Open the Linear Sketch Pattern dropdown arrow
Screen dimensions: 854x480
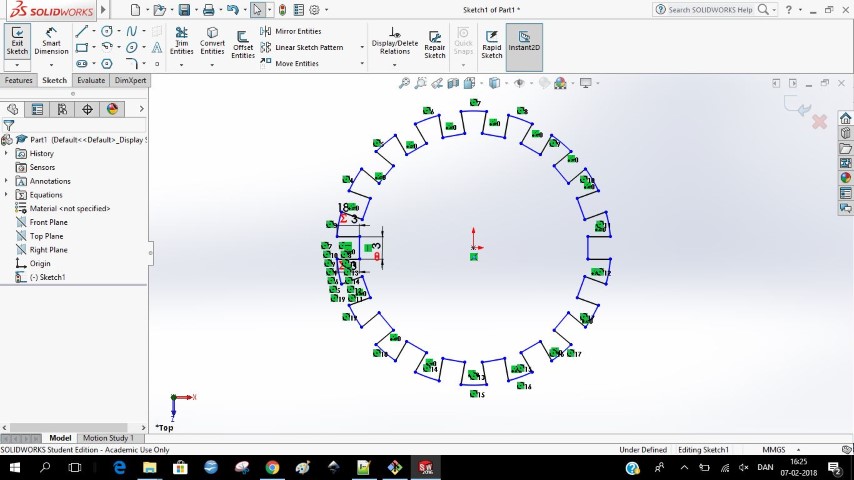[362, 47]
